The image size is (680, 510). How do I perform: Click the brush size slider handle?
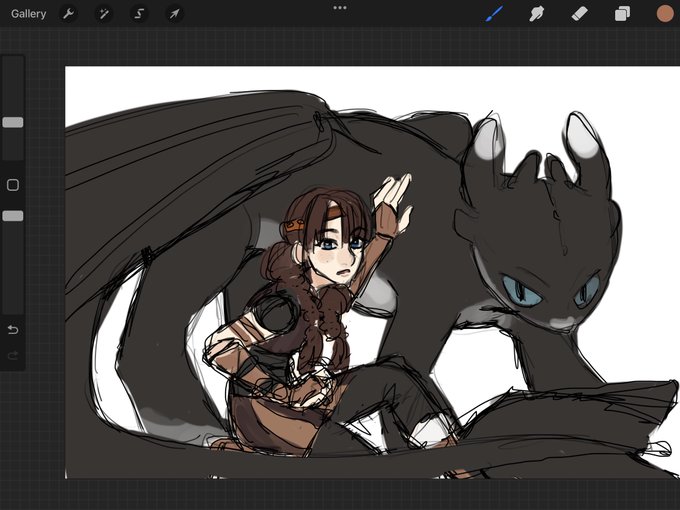coord(13,122)
